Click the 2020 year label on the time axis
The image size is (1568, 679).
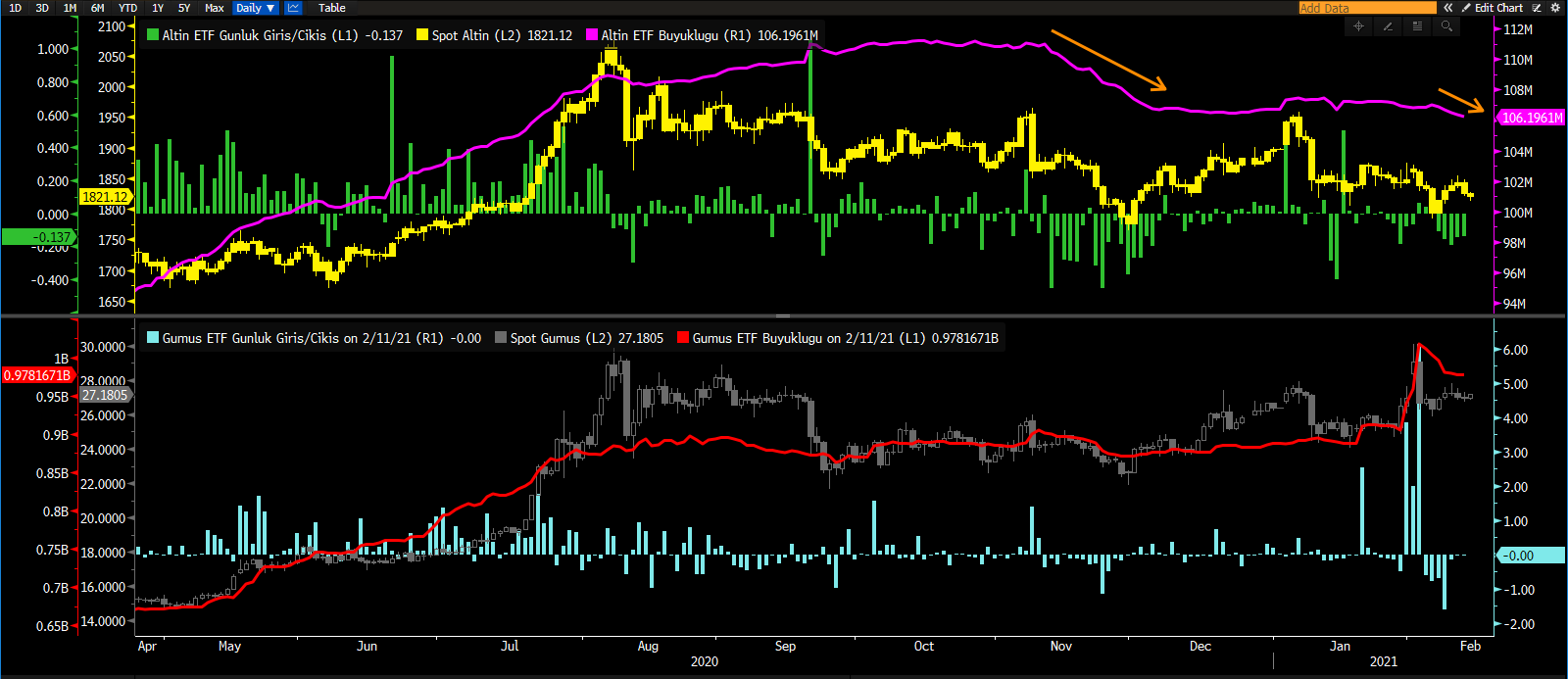705,661
